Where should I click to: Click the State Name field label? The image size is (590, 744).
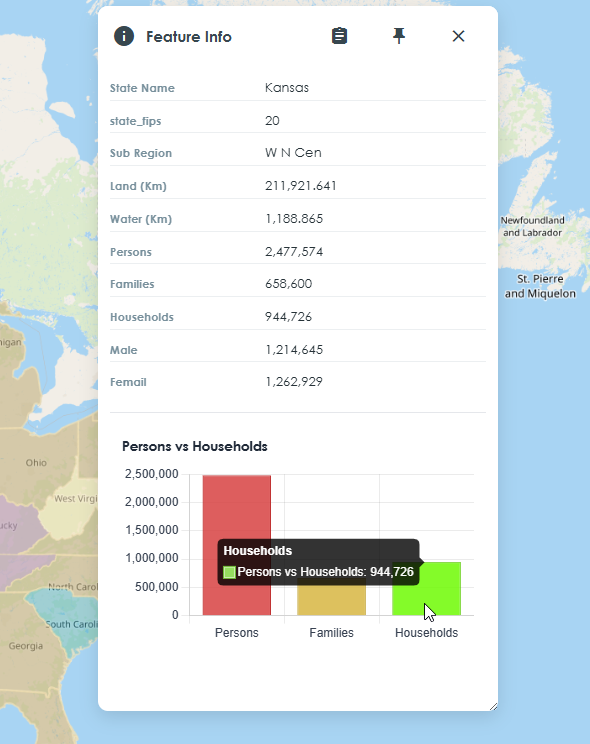(x=142, y=88)
